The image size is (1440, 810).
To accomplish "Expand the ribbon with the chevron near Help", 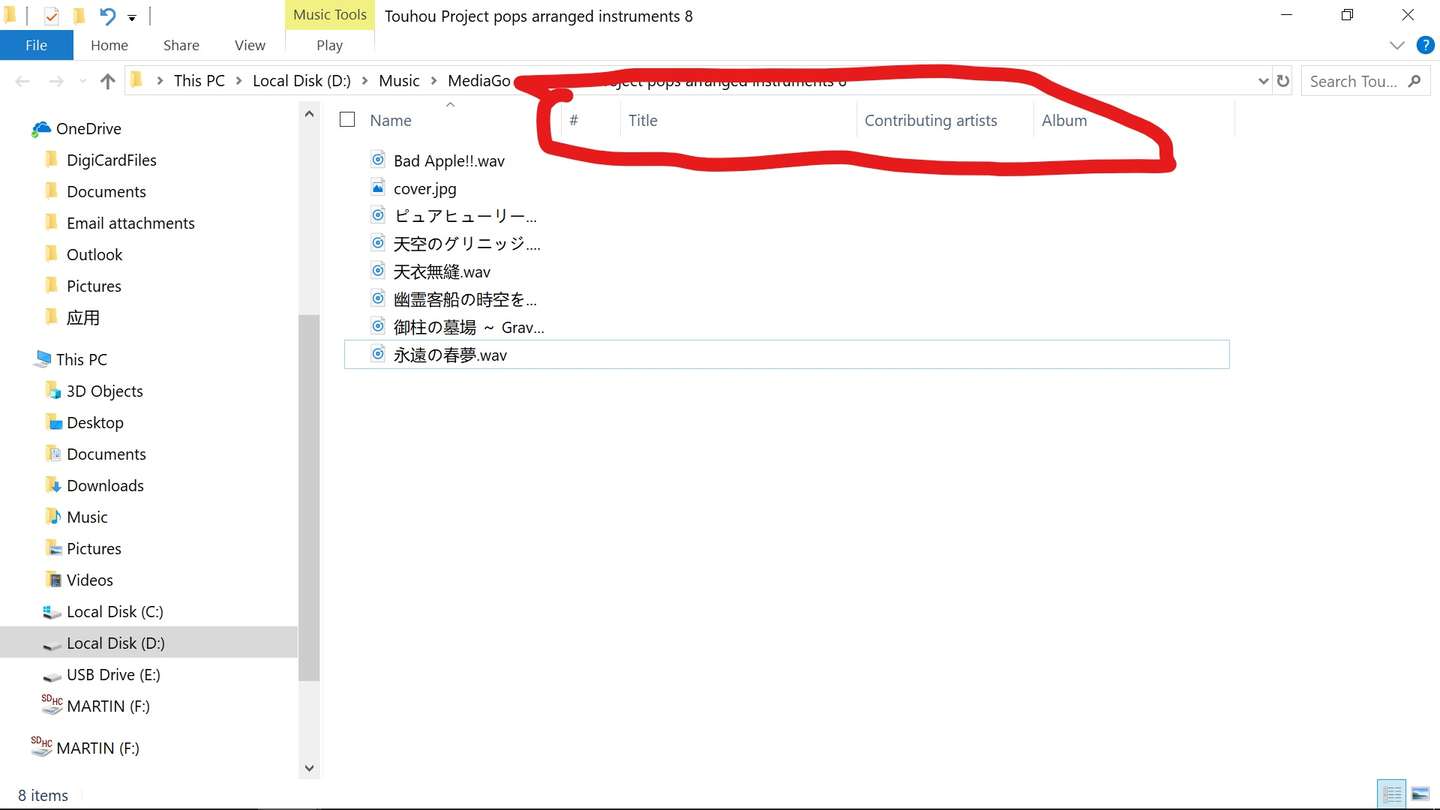I will (1397, 45).
